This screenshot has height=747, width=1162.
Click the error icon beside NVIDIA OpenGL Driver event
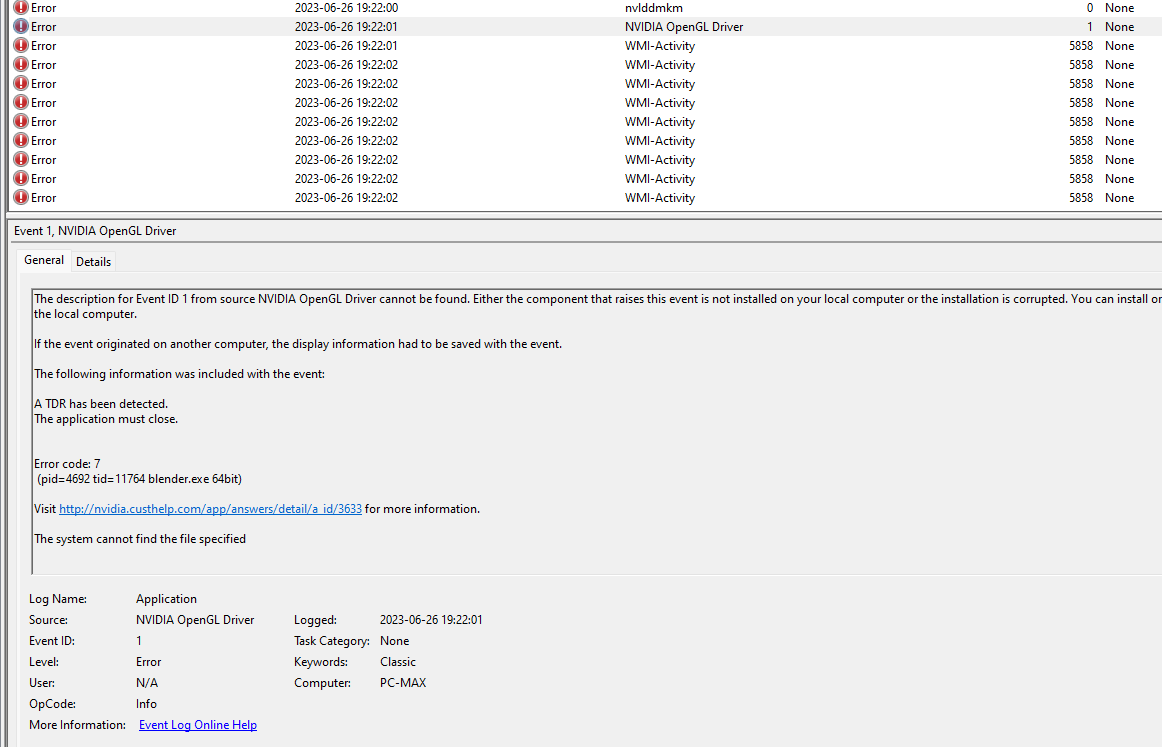[x=20, y=27]
